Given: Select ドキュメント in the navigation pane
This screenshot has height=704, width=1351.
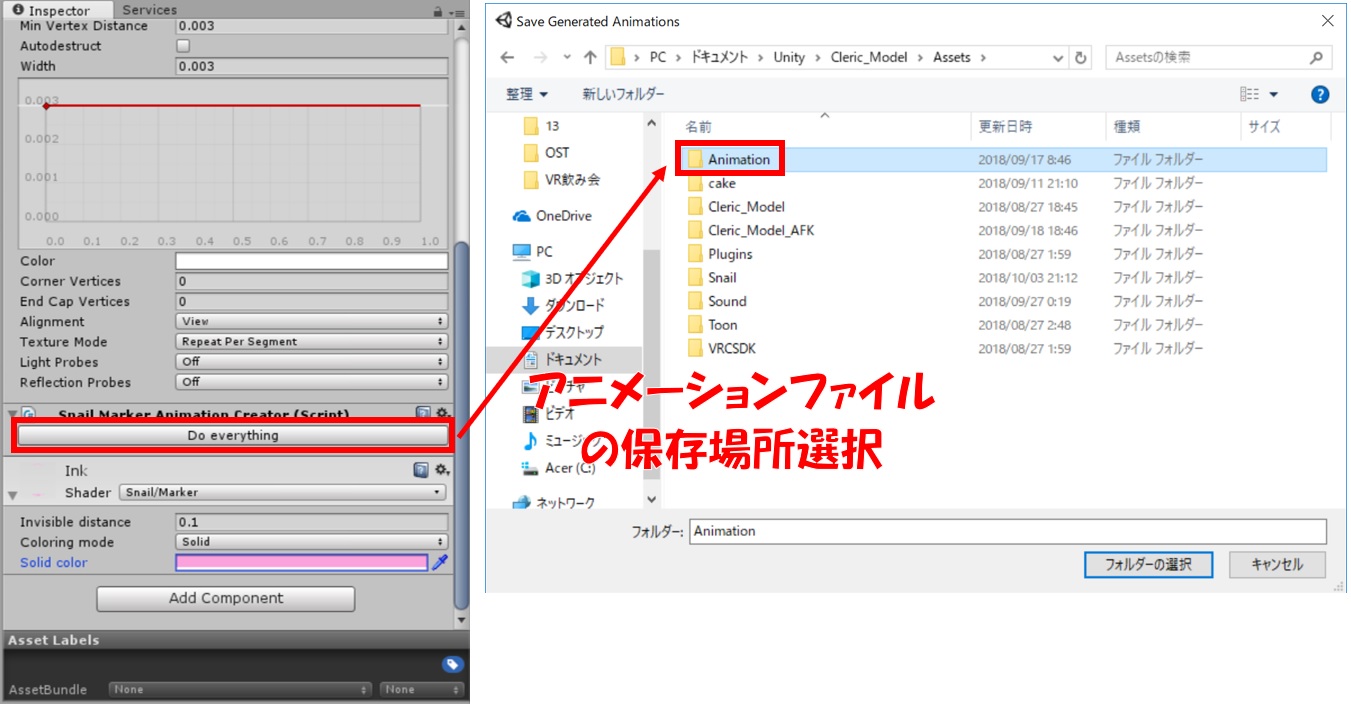Looking at the screenshot, I should 573,359.
